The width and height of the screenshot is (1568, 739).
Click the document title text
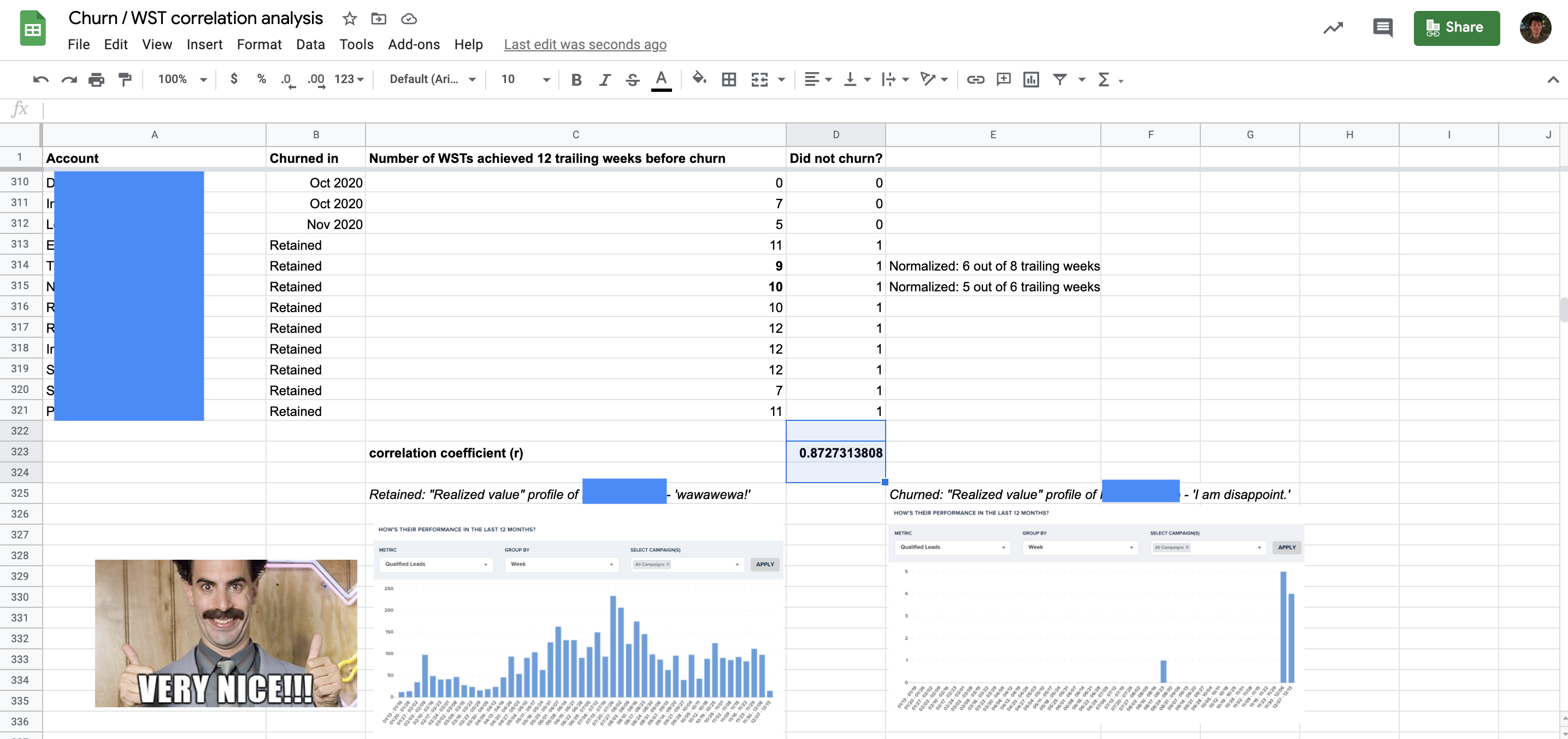point(196,18)
